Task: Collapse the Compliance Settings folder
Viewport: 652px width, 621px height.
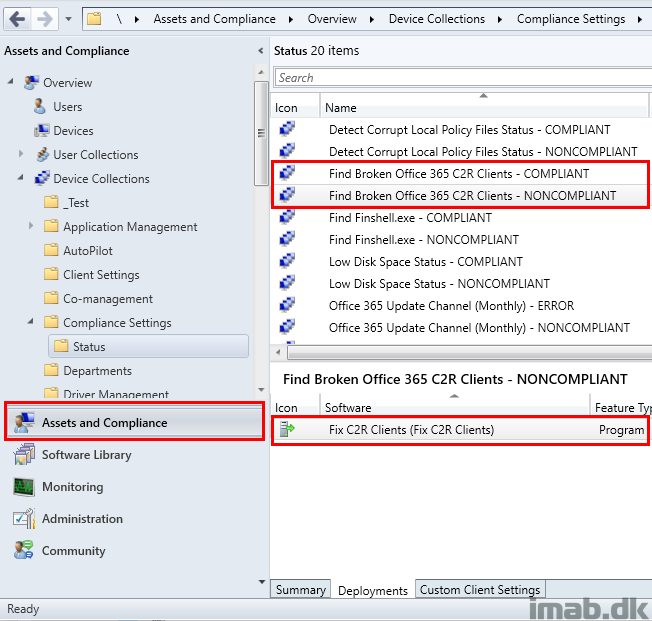Action: pyautogui.click(x=30, y=322)
